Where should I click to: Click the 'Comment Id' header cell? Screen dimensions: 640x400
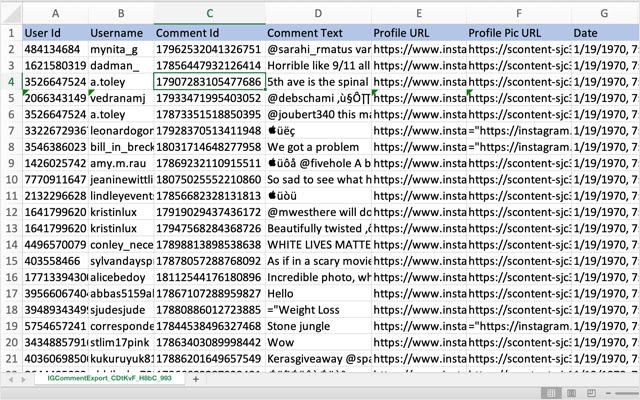coord(210,33)
